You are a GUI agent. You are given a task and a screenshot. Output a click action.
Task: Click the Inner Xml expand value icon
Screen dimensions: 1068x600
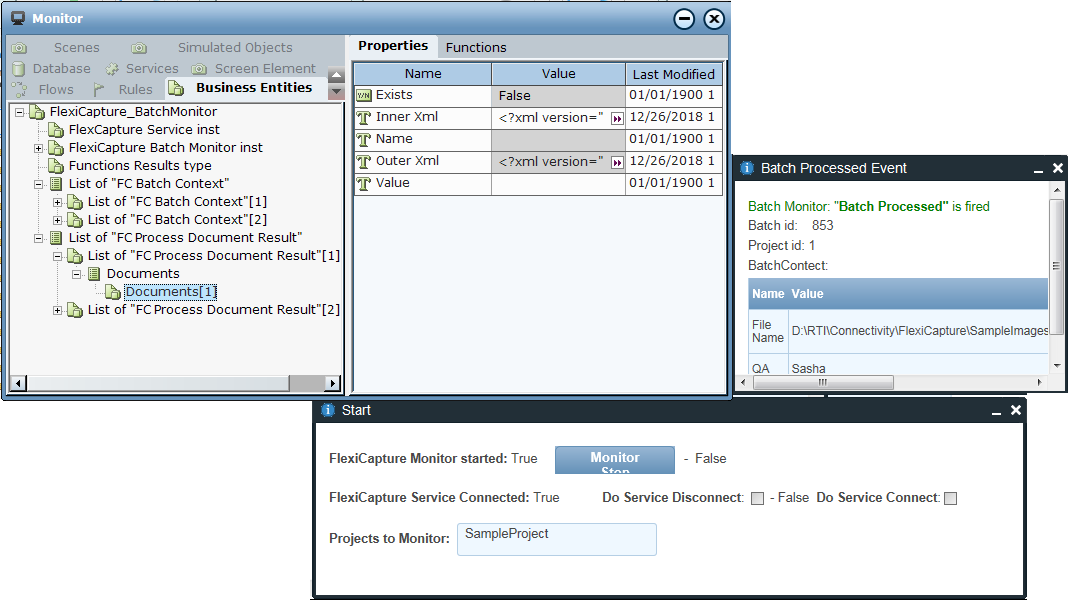[617, 118]
